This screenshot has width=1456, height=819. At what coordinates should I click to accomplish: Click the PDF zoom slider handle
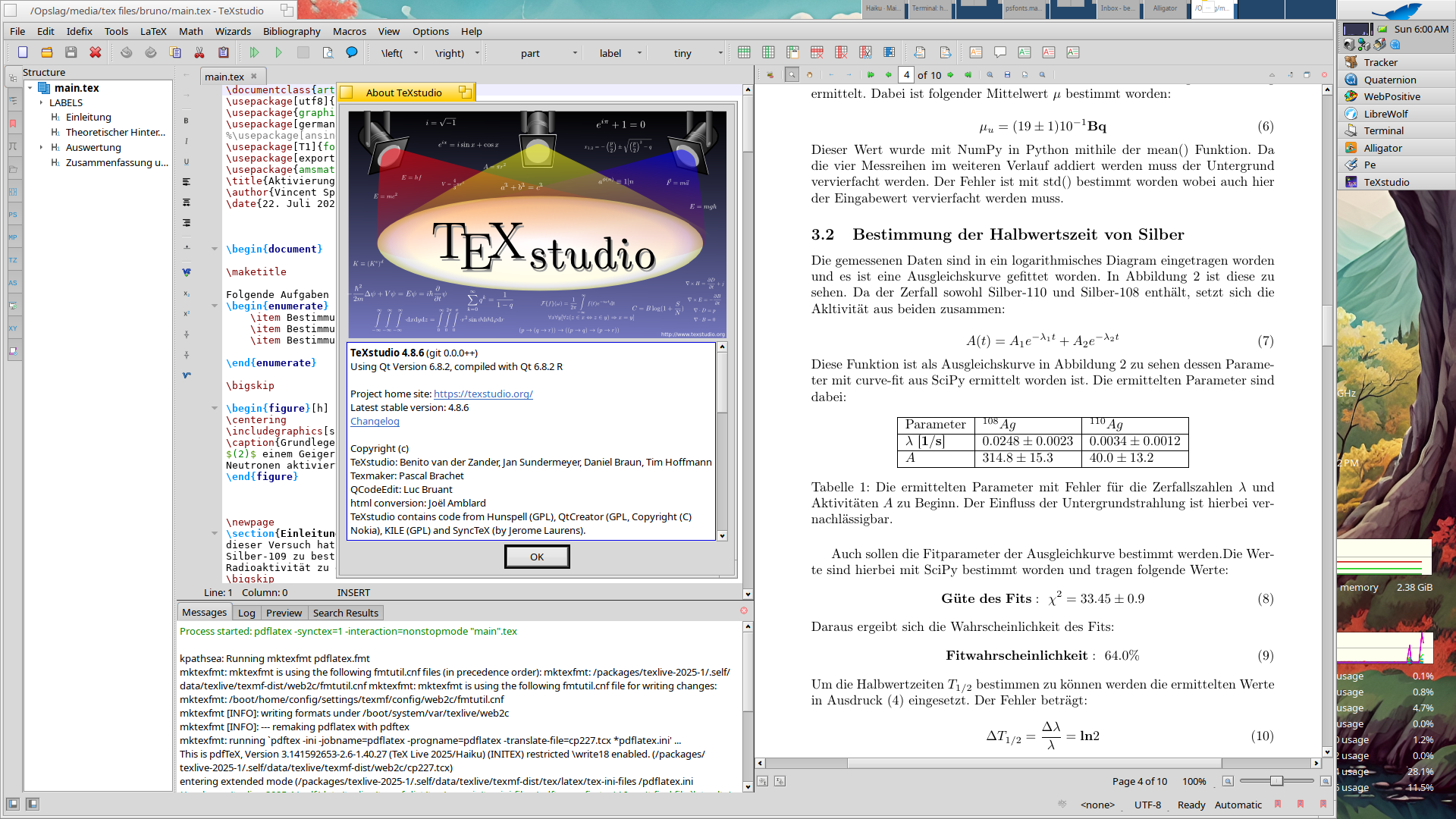tap(1276, 781)
